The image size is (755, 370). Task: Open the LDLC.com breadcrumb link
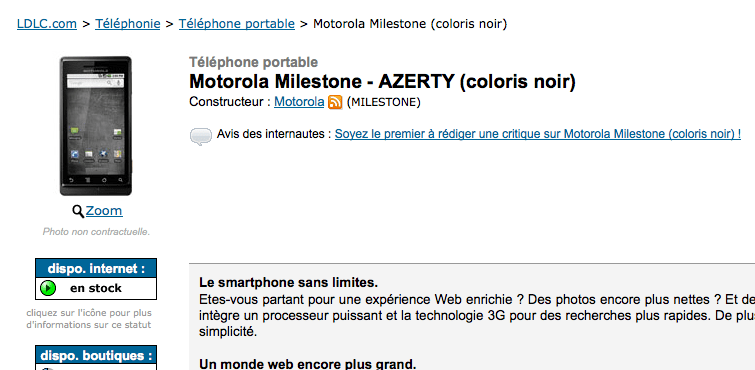[x=47, y=23]
